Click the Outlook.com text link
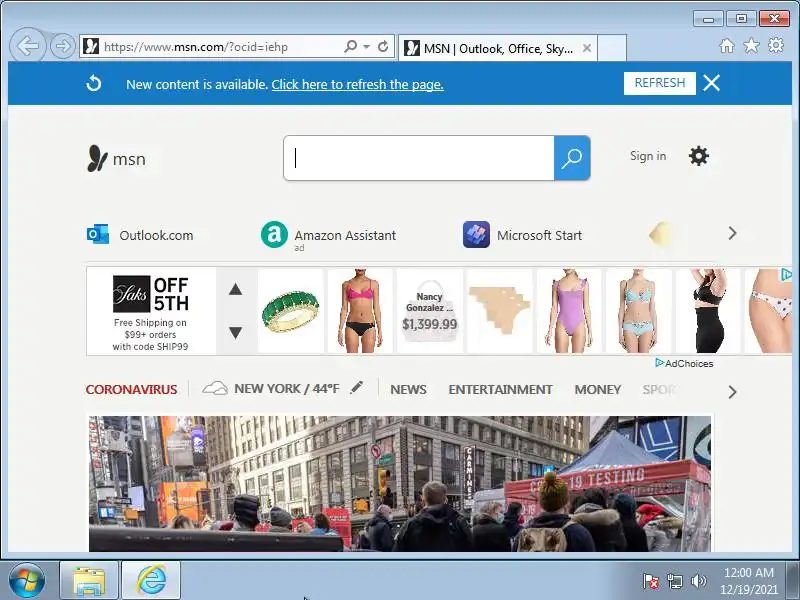 tap(156, 235)
